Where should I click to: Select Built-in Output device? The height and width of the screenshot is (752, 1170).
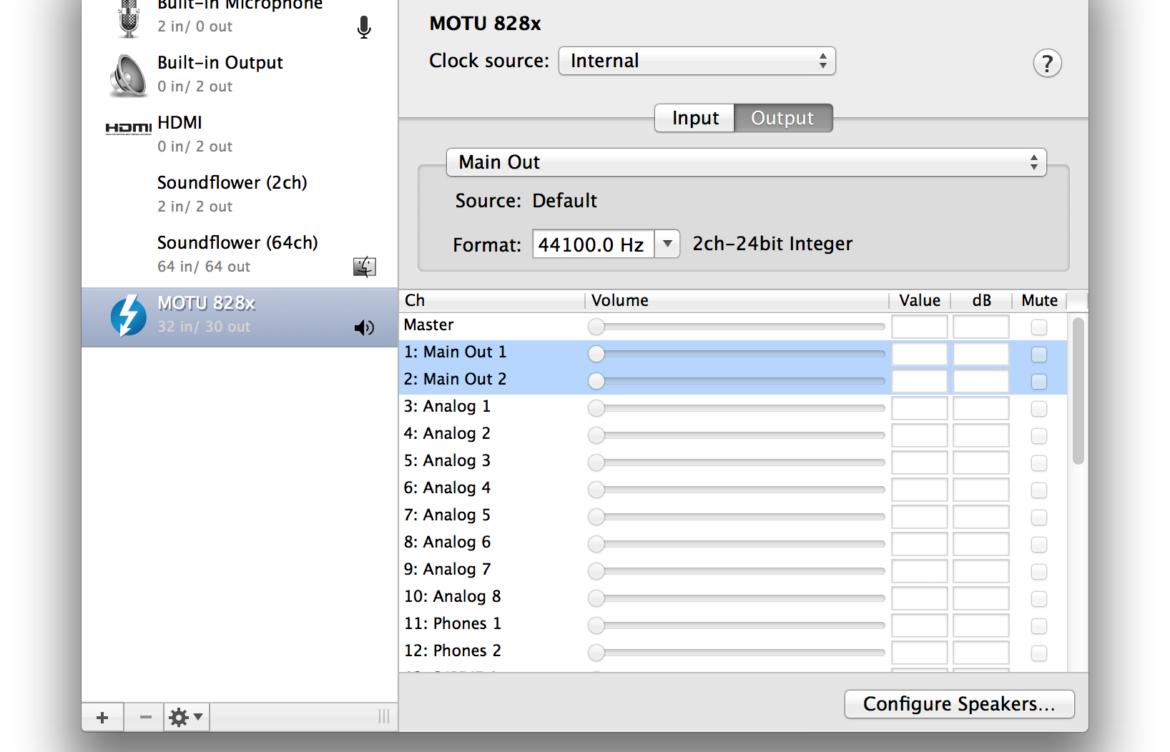click(240, 75)
